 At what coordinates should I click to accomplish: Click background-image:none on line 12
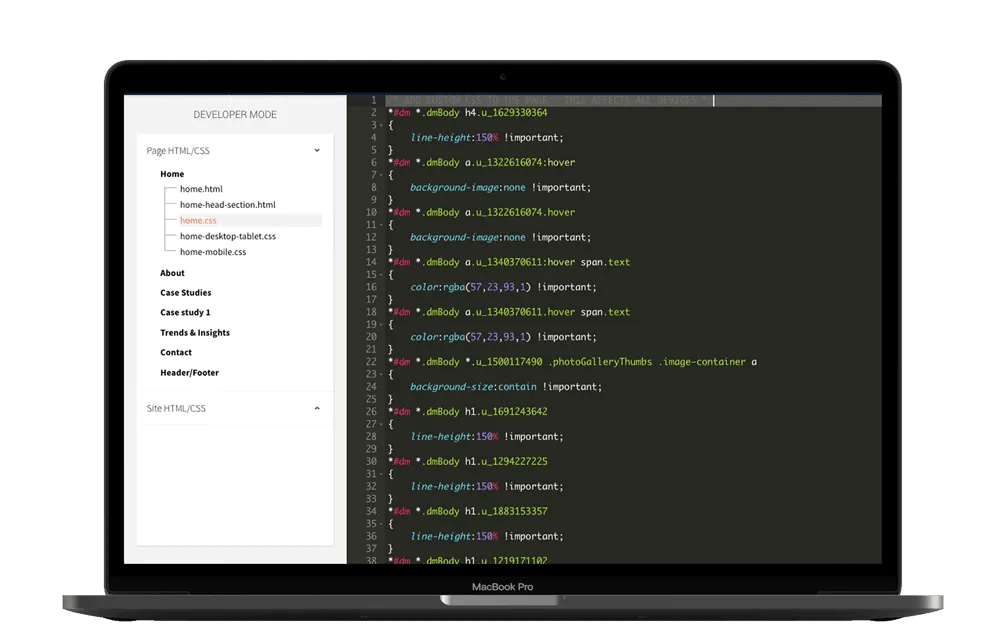467,237
